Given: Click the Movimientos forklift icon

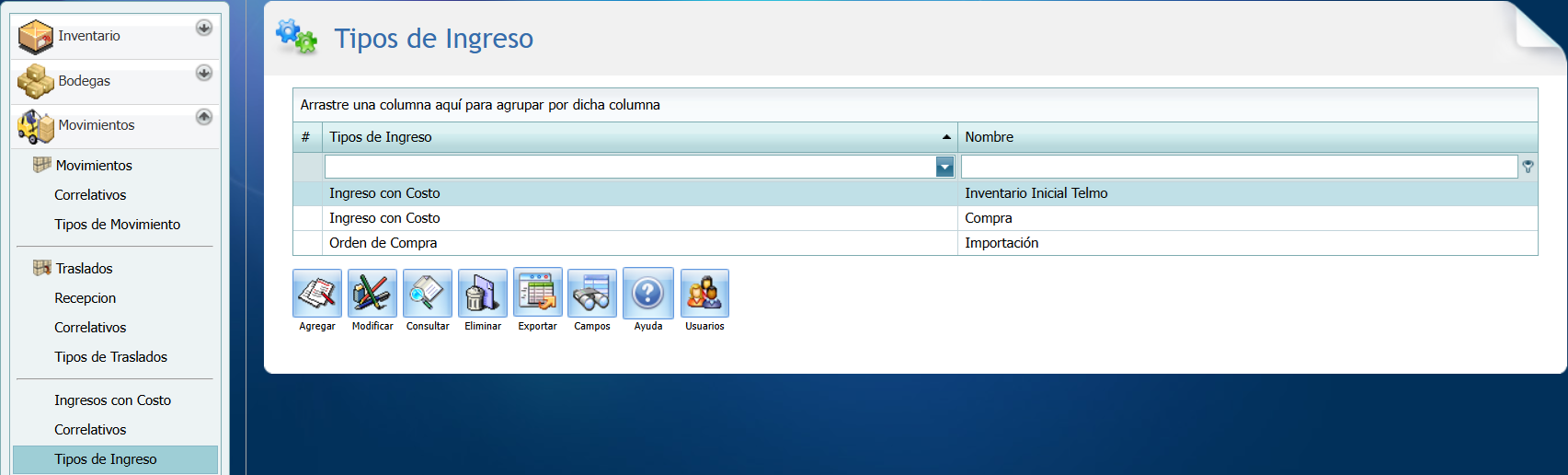Looking at the screenshot, I should pos(36,126).
